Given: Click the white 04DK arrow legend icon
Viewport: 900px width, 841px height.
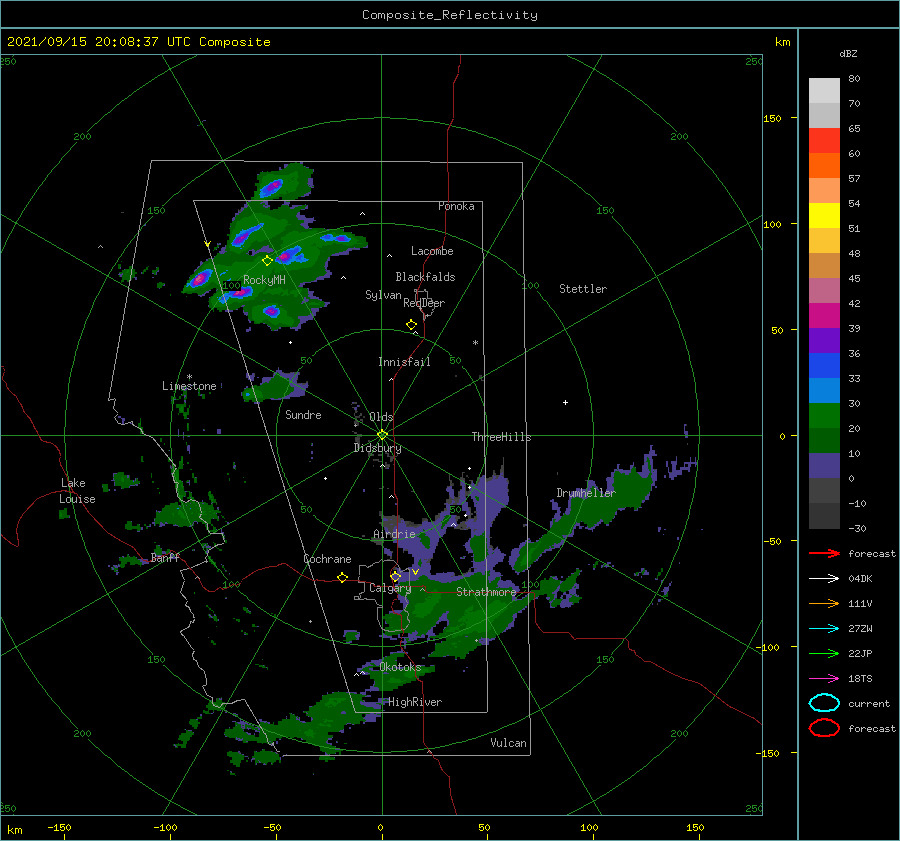Looking at the screenshot, I should point(824,579).
